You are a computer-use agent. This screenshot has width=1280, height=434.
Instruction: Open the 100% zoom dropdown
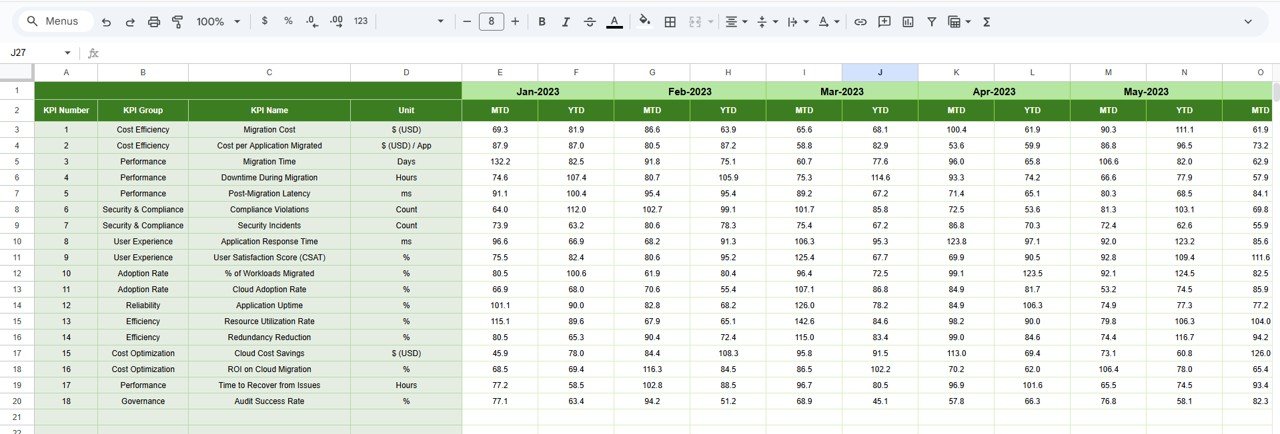coord(218,21)
